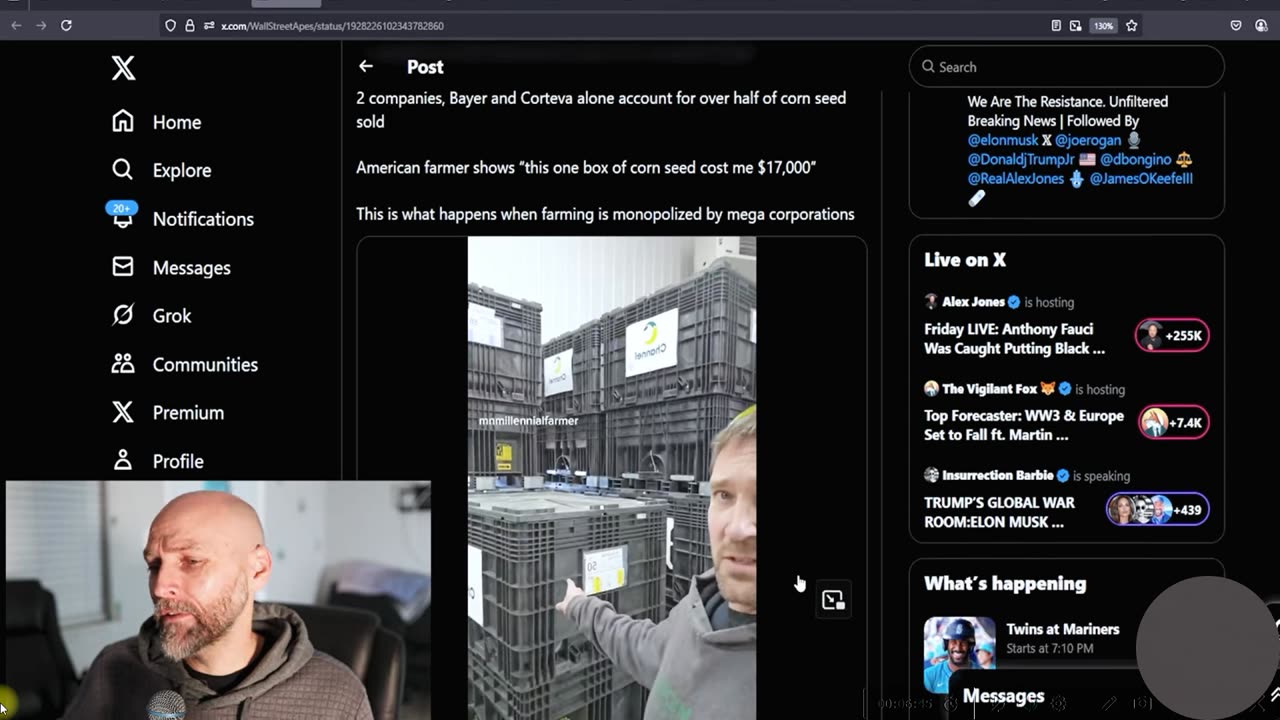1280x720 pixels.
Task: Click the shield tracking protection icon
Action: click(x=170, y=25)
